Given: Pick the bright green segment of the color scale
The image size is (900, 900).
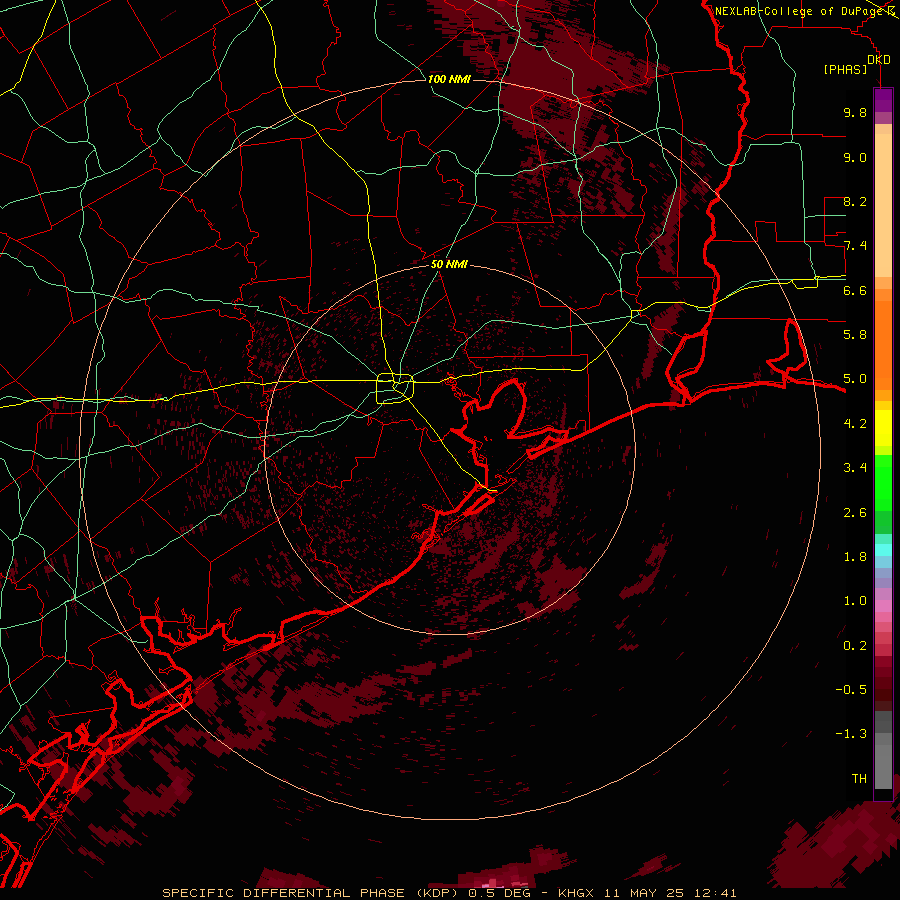Looking at the screenshot, I should tap(883, 482).
